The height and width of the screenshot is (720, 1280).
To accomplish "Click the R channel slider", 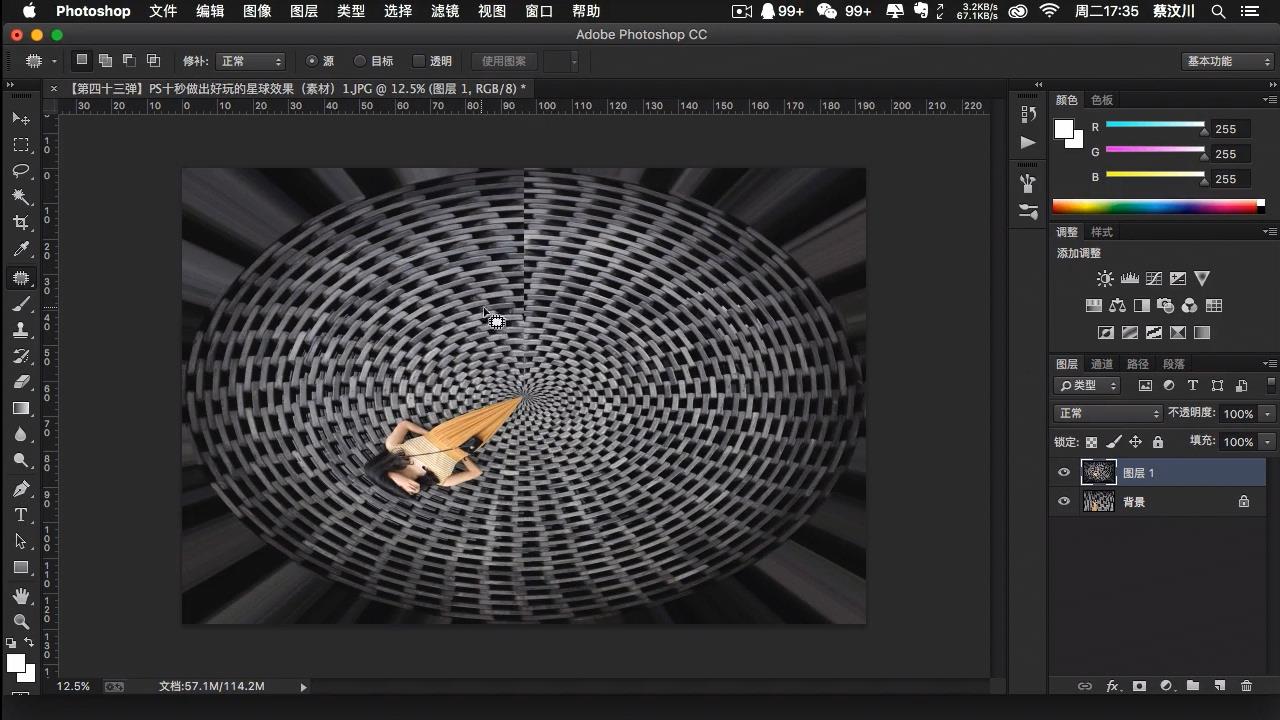I will pyautogui.click(x=1155, y=125).
